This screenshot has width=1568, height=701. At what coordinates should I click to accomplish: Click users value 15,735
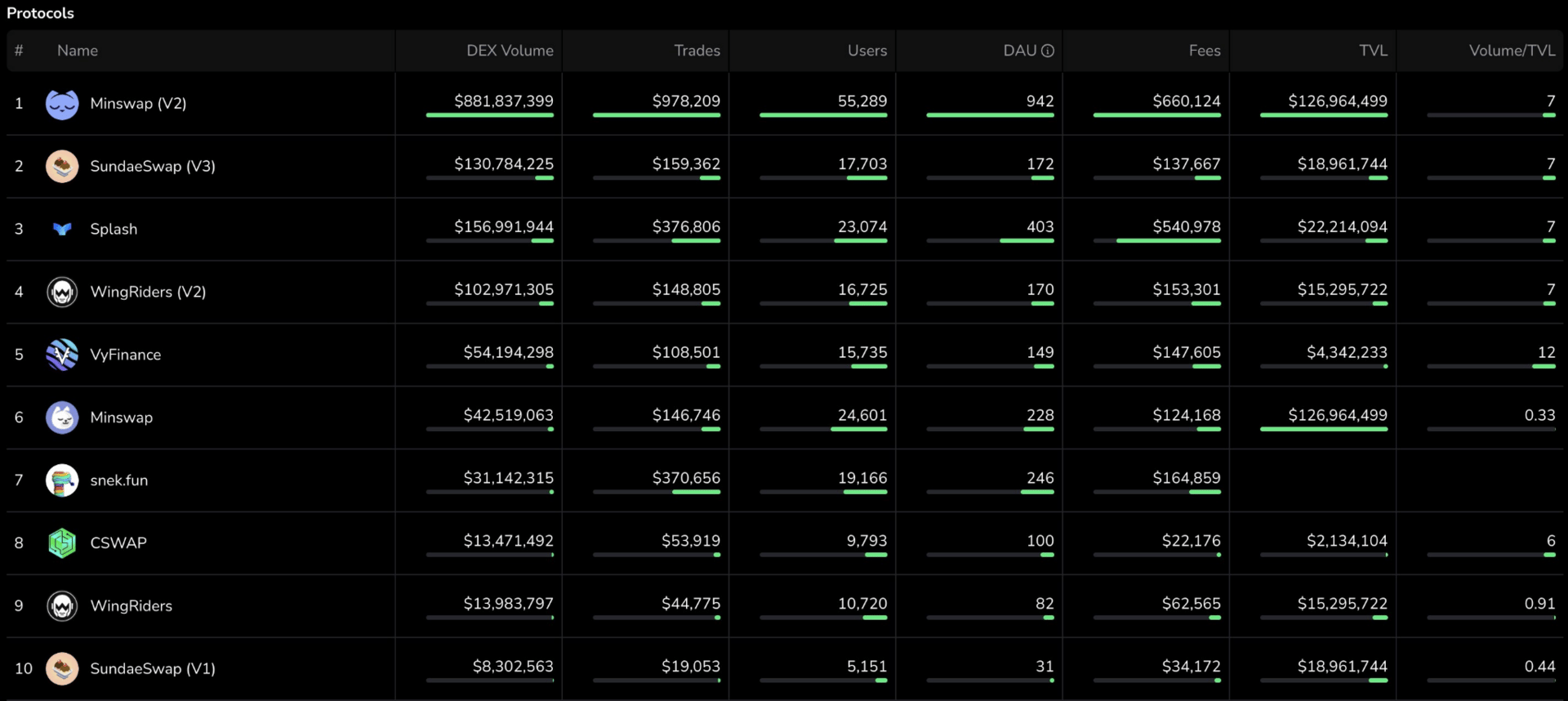click(x=862, y=353)
